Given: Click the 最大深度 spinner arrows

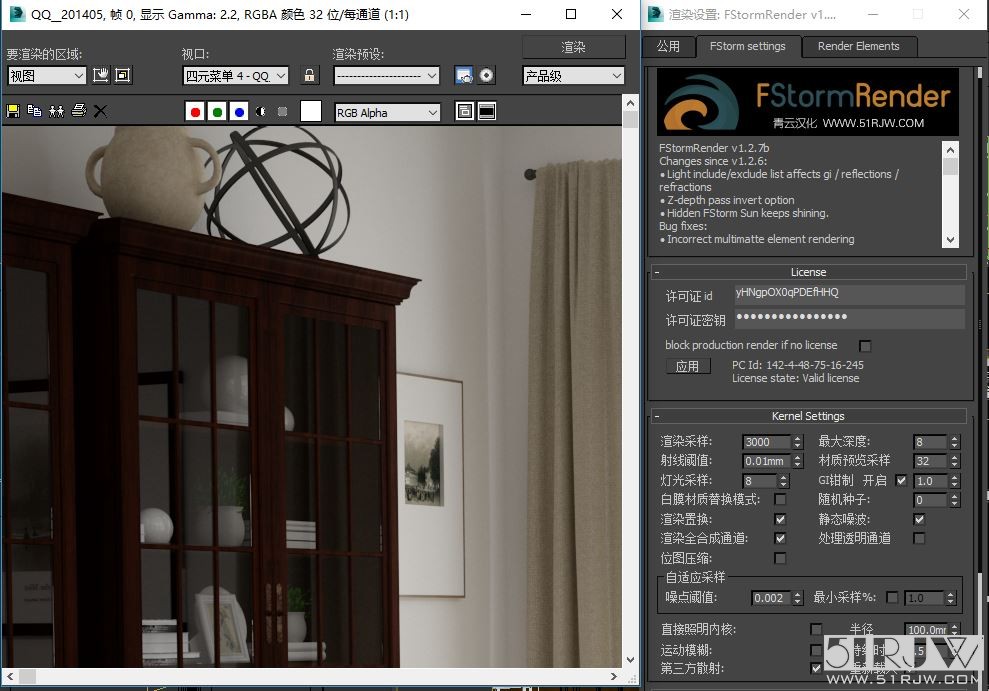Looking at the screenshot, I should [x=954, y=442].
